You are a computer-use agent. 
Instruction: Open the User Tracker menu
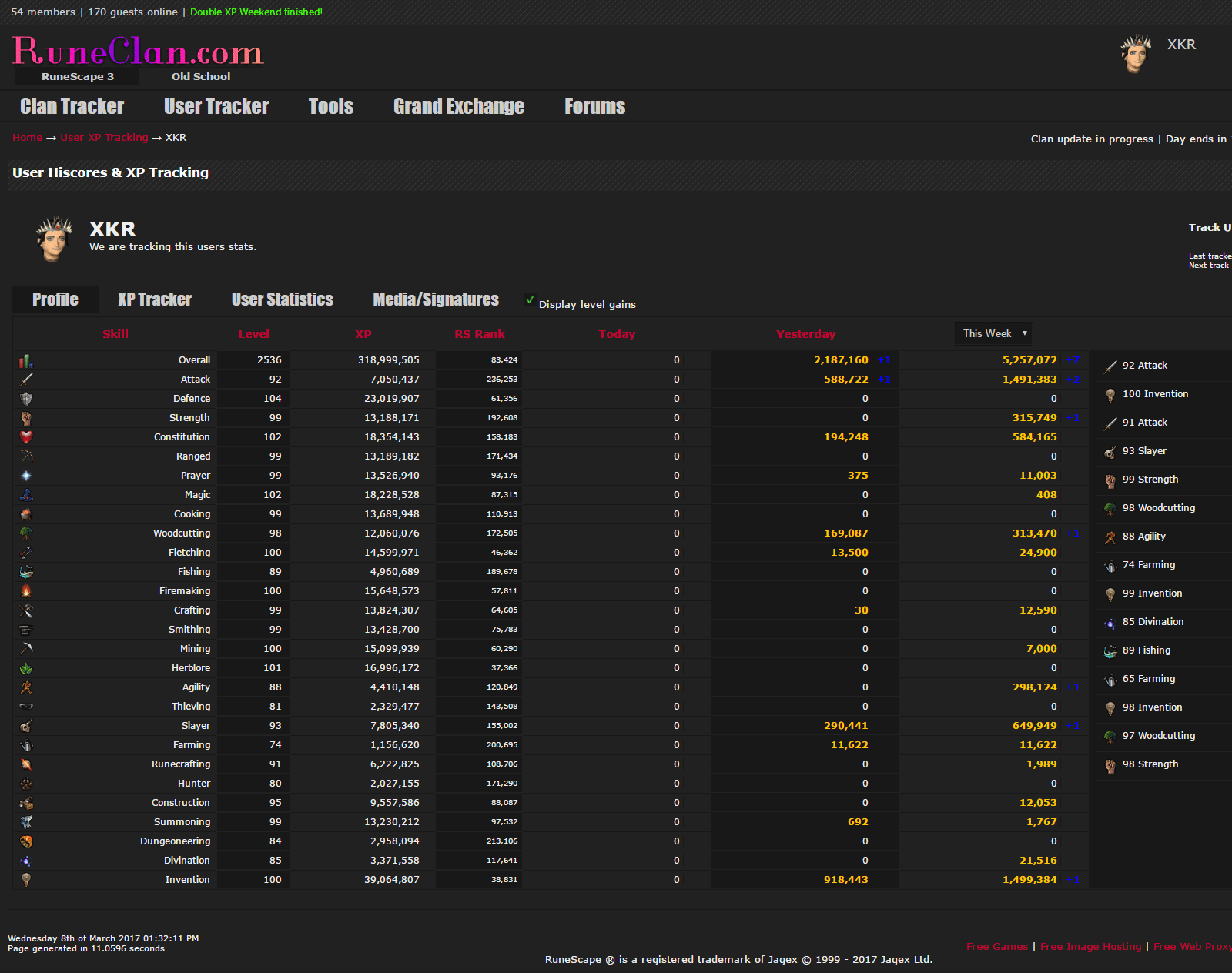(216, 106)
